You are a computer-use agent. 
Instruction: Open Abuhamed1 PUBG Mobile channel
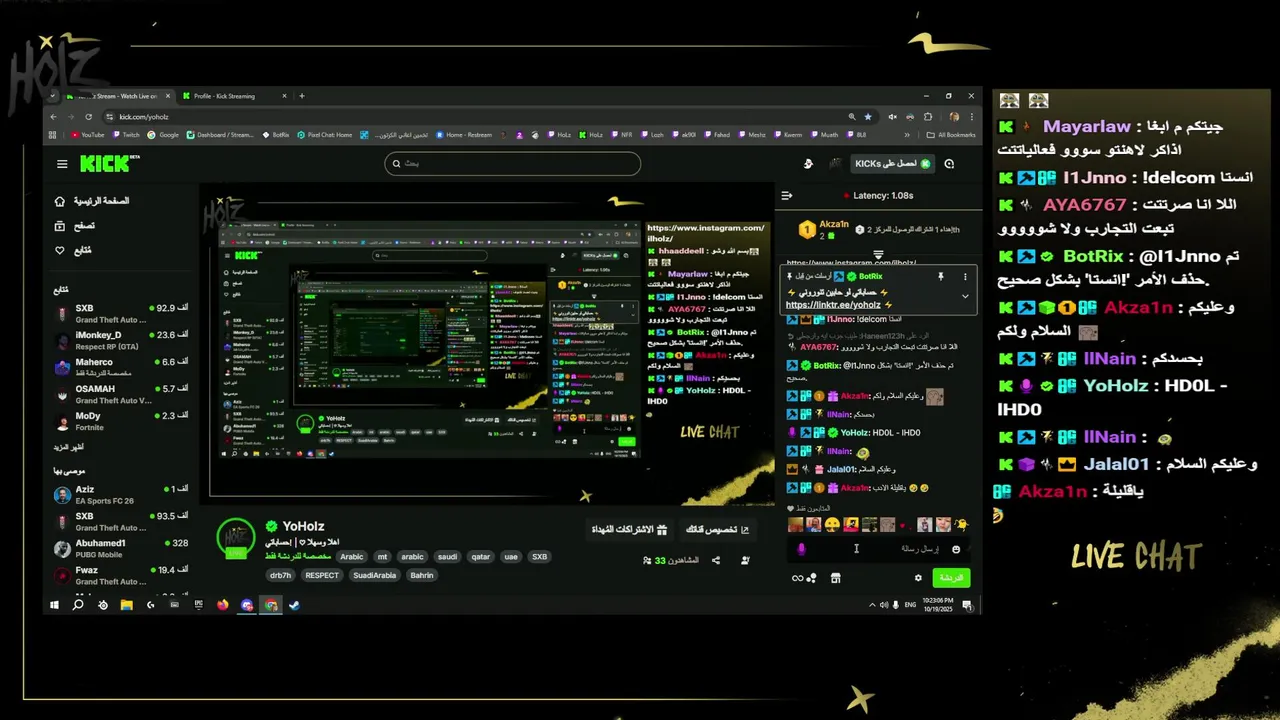coord(121,549)
